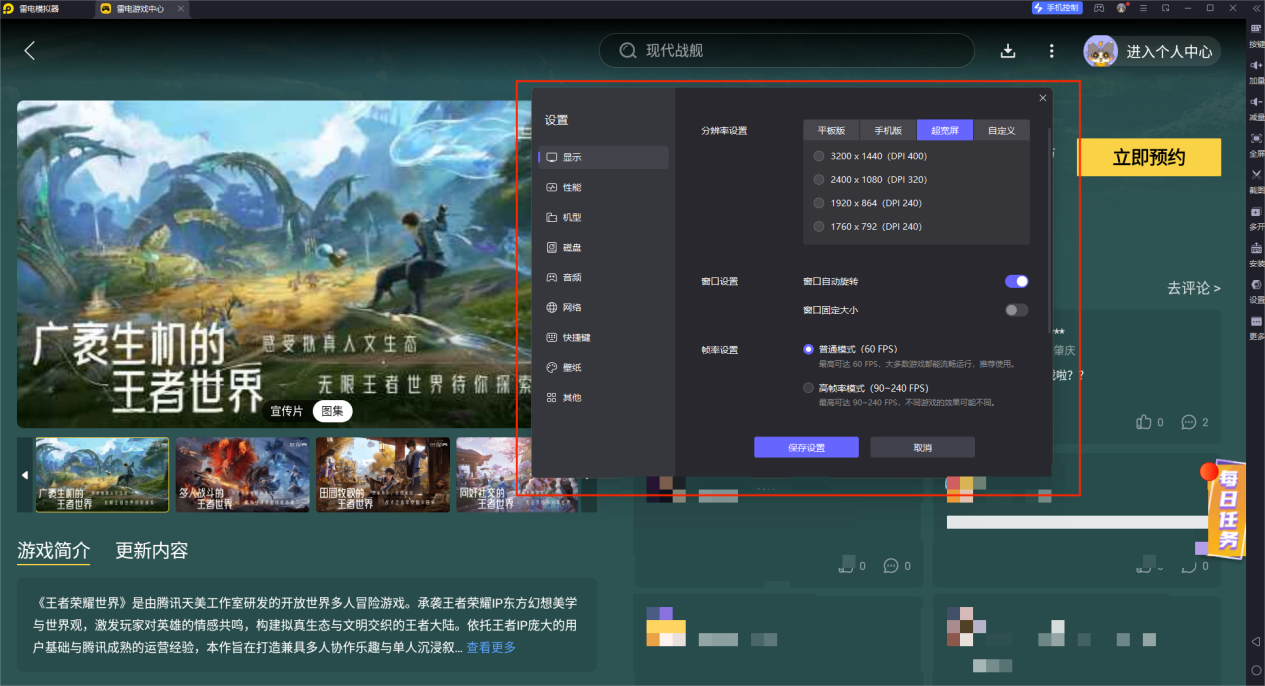1265x686 pixels.
Task: Enable the 窗口固定大小 switch
Action: point(1016,310)
